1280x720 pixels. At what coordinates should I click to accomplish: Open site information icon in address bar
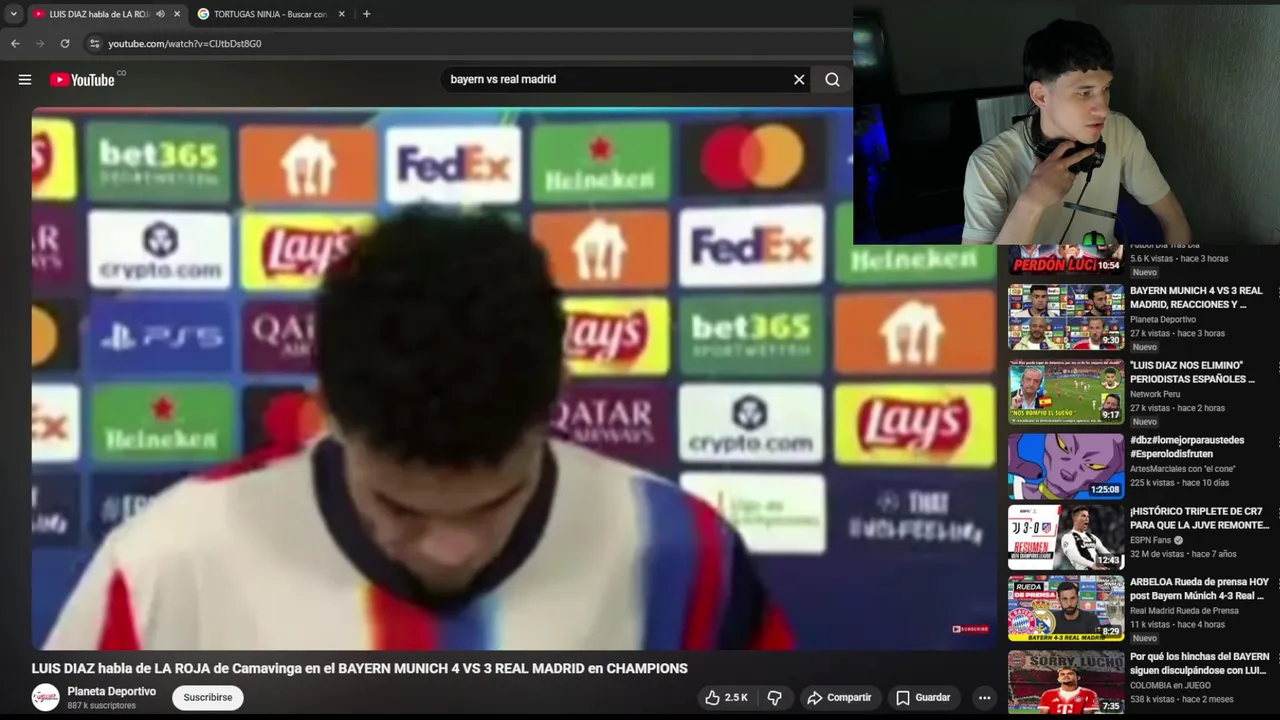click(94, 44)
